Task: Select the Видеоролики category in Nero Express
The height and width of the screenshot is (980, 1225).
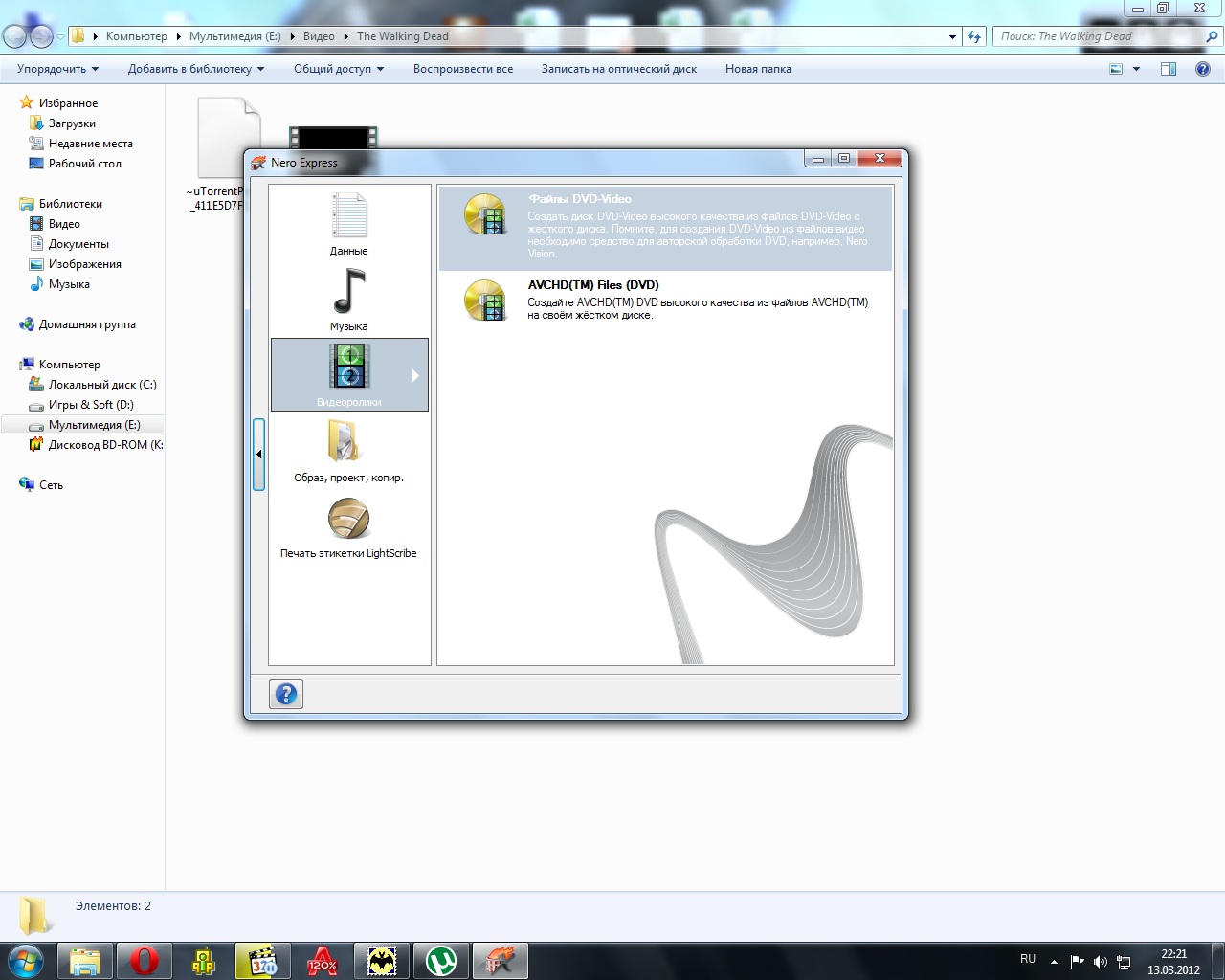Action: click(x=349, y=374)
